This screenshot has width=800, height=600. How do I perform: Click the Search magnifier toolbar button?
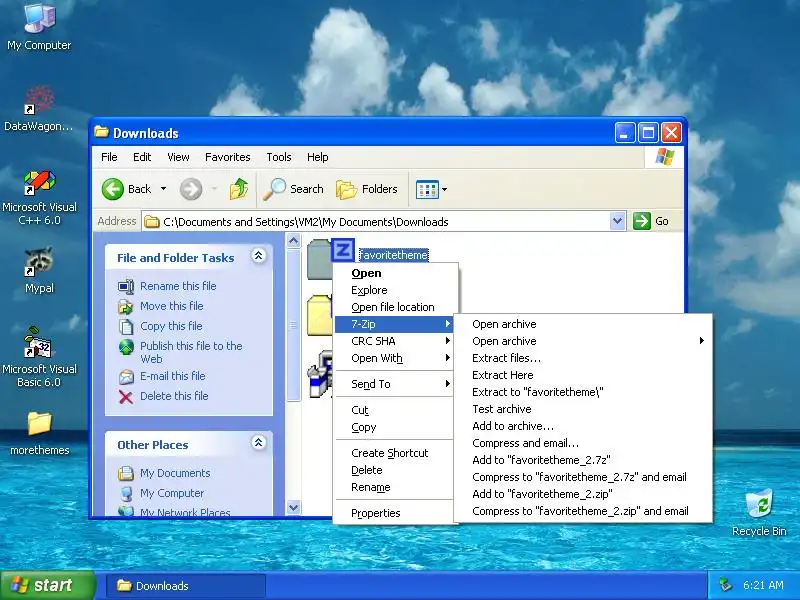pyautogui.click(x=293, y=189)
